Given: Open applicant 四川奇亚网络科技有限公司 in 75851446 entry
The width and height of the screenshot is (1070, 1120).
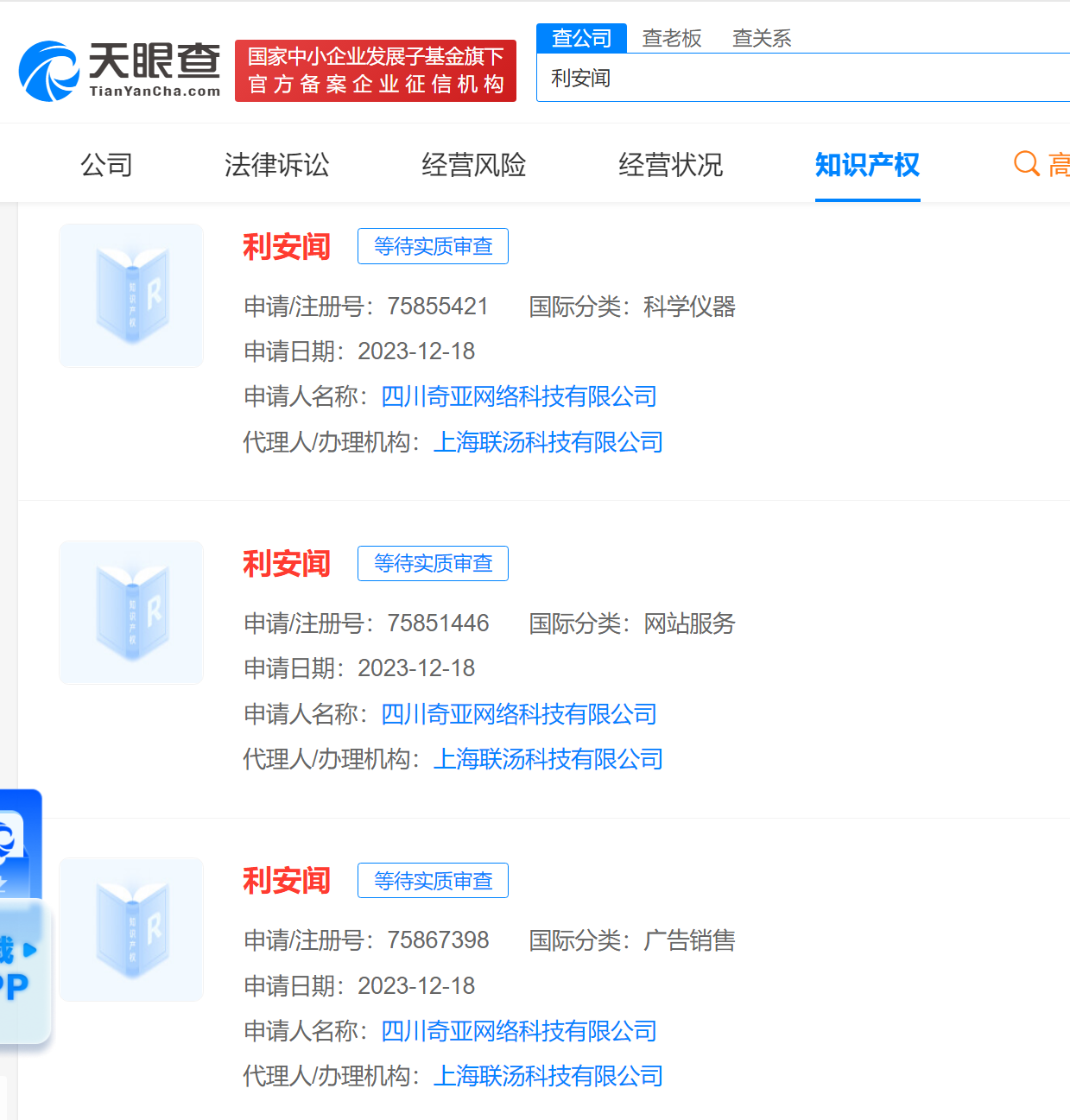Looking at the screenshot, I should (x=519, y=714).
